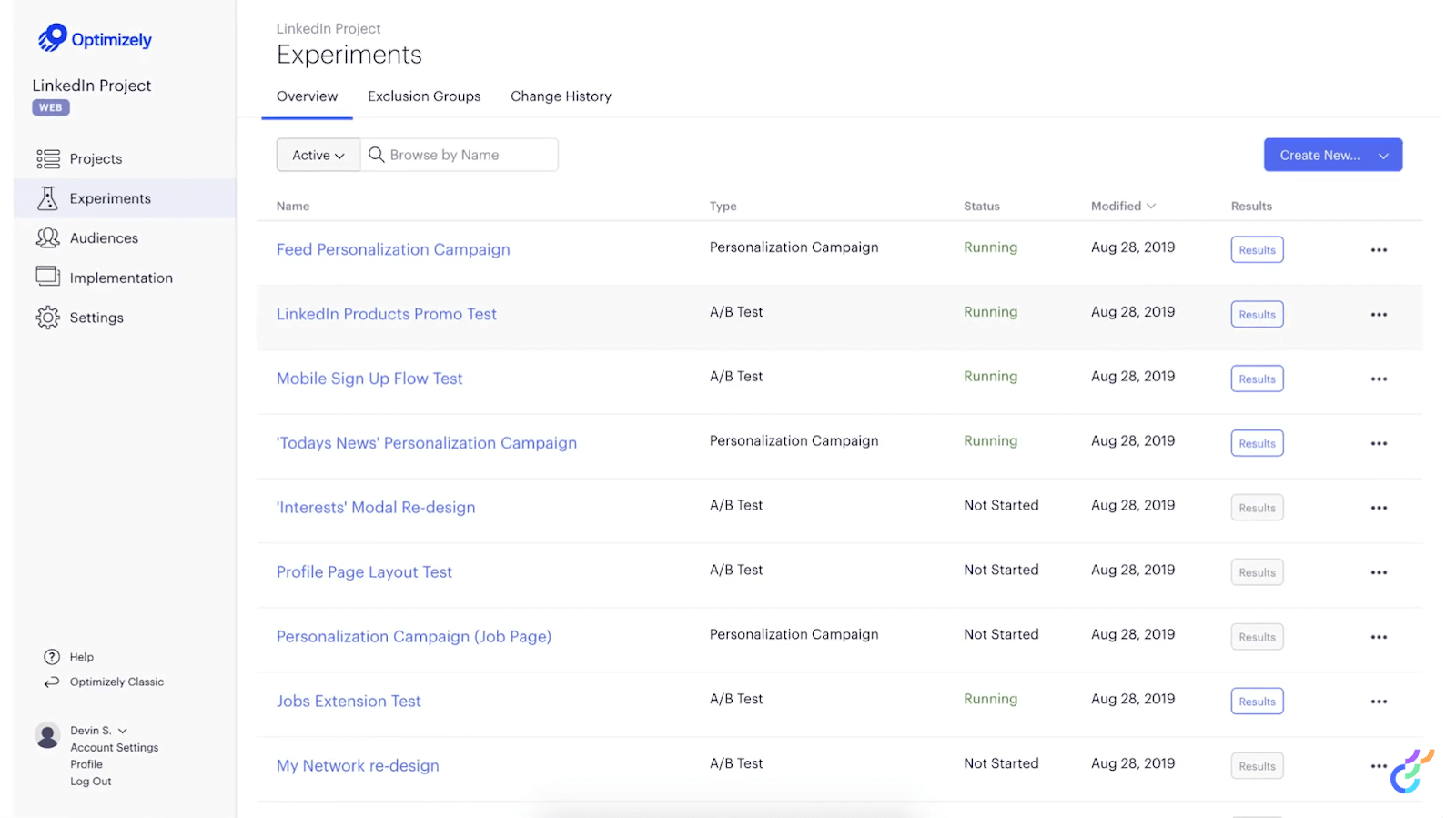Click the Name column header

(293, 207)
